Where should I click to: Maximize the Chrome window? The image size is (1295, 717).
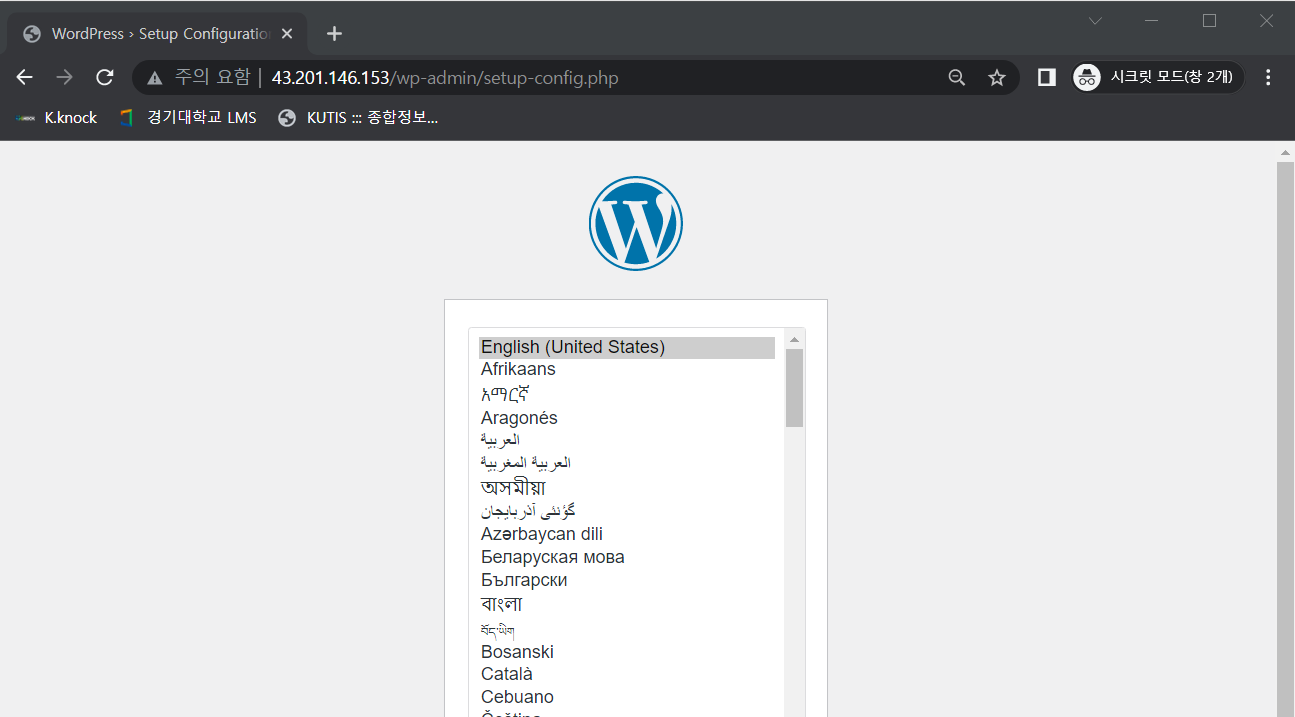click(x=1209, y=21)
